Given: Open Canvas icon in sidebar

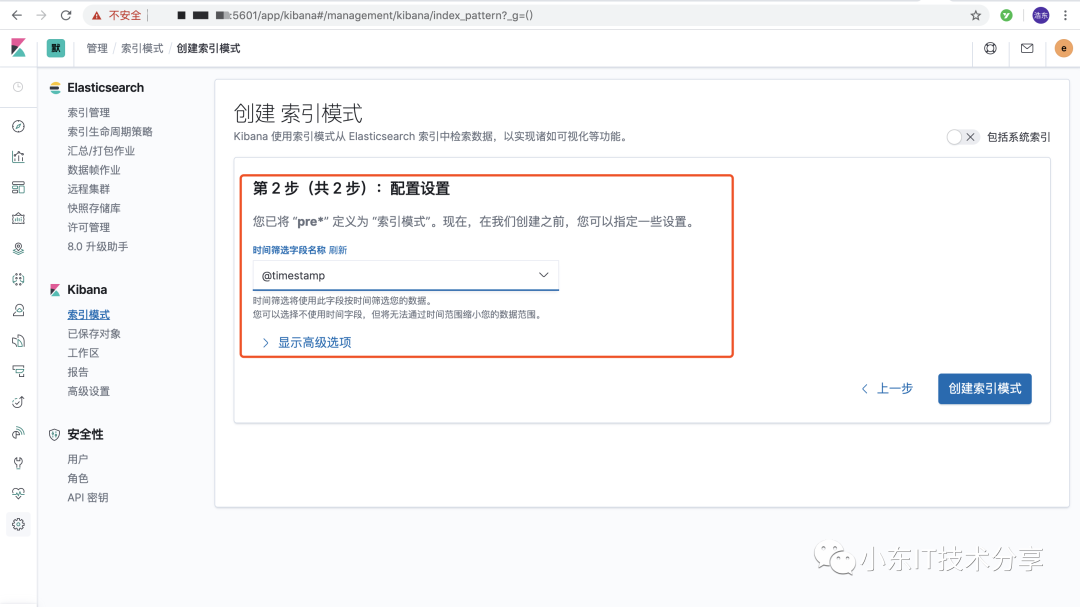Looking at the screenshot, I should coord(19,218).
